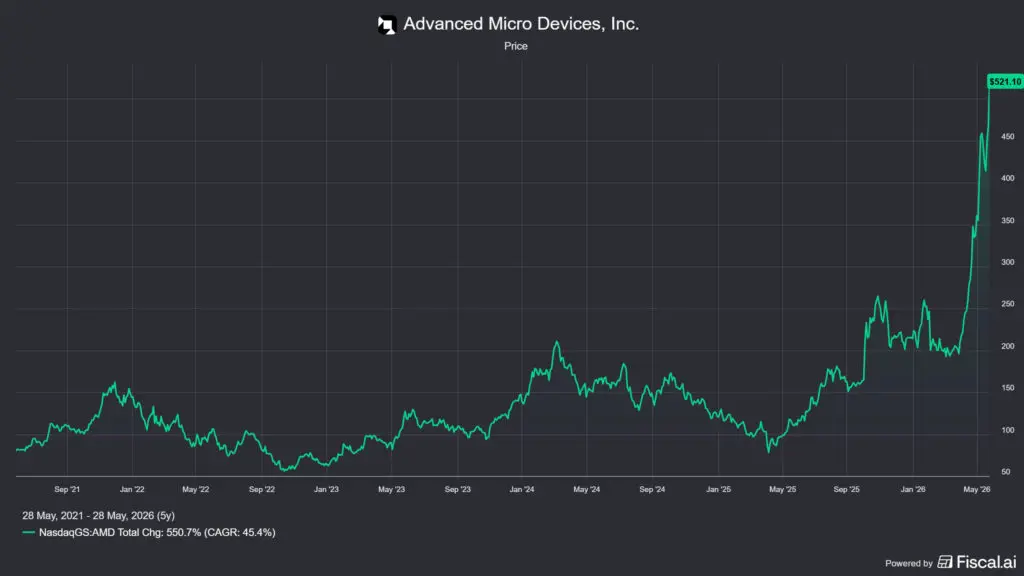1024x576 pixels.
Task: Click the 'May '25' x-axis label
Action: [782, 489]
